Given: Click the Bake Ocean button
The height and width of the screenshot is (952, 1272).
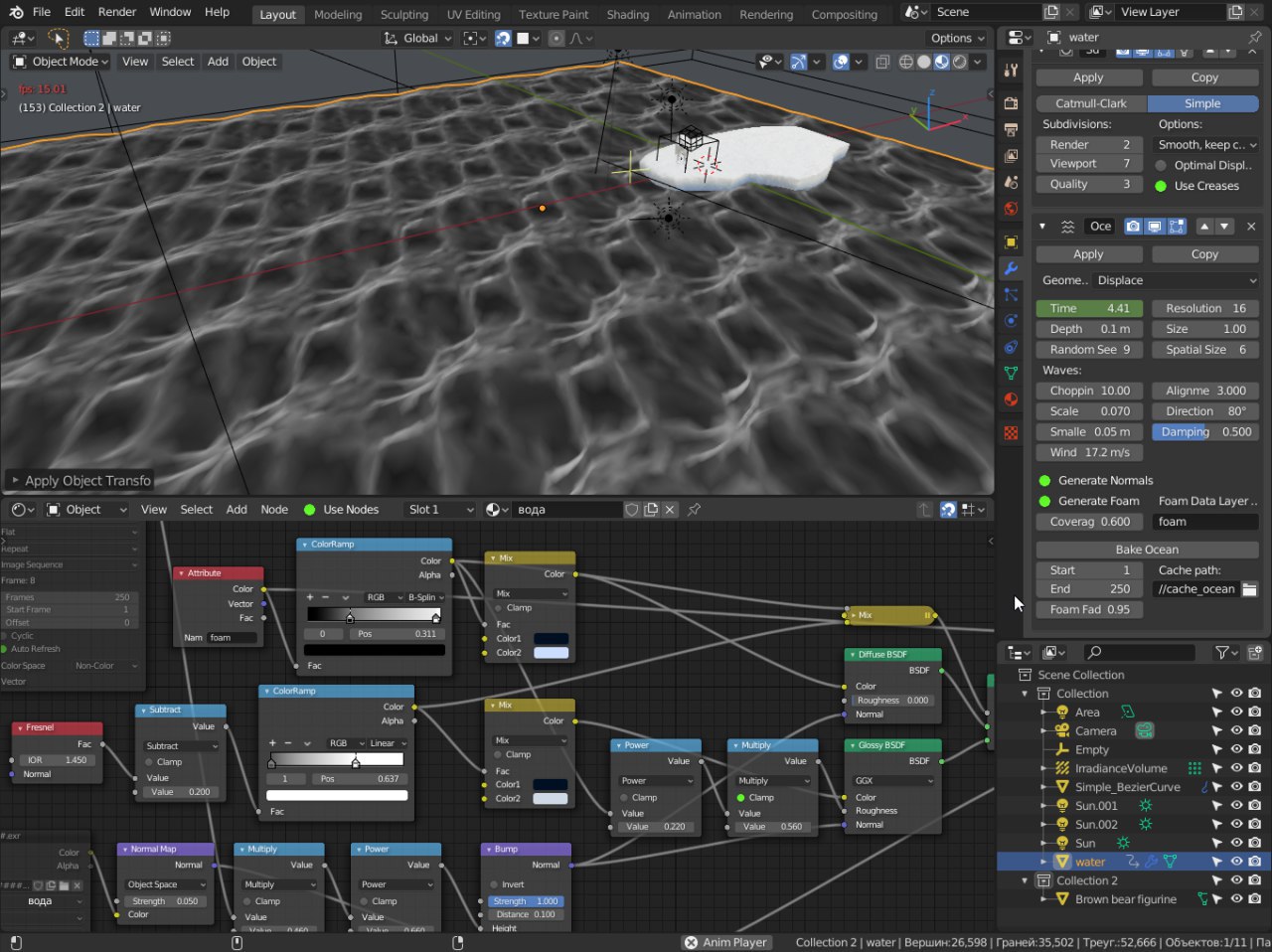Looking at the screenshot, I should [1147, 550].
